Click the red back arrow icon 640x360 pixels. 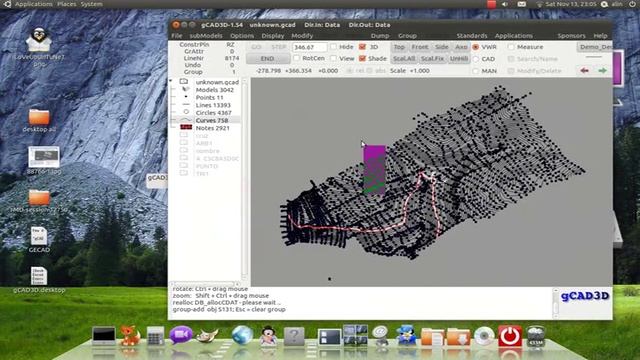click(x=584, y=71)
